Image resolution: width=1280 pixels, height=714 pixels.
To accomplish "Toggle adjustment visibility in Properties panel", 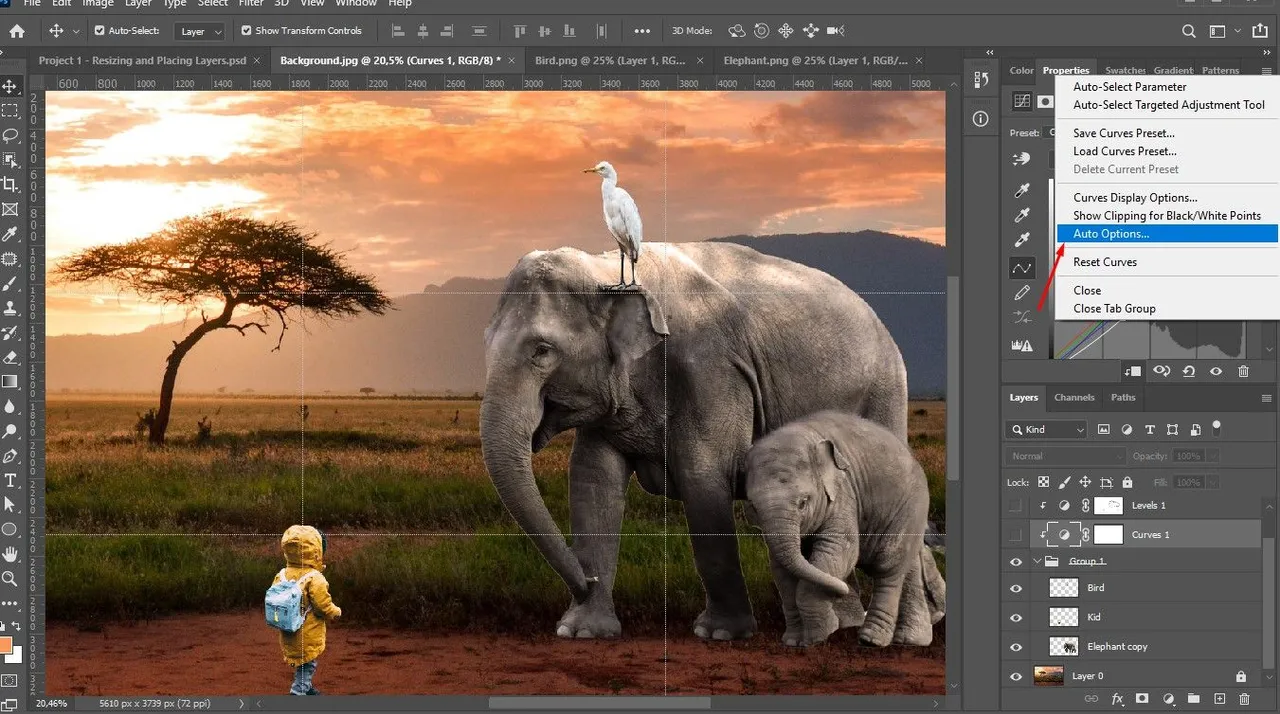I will [1216, 371].
